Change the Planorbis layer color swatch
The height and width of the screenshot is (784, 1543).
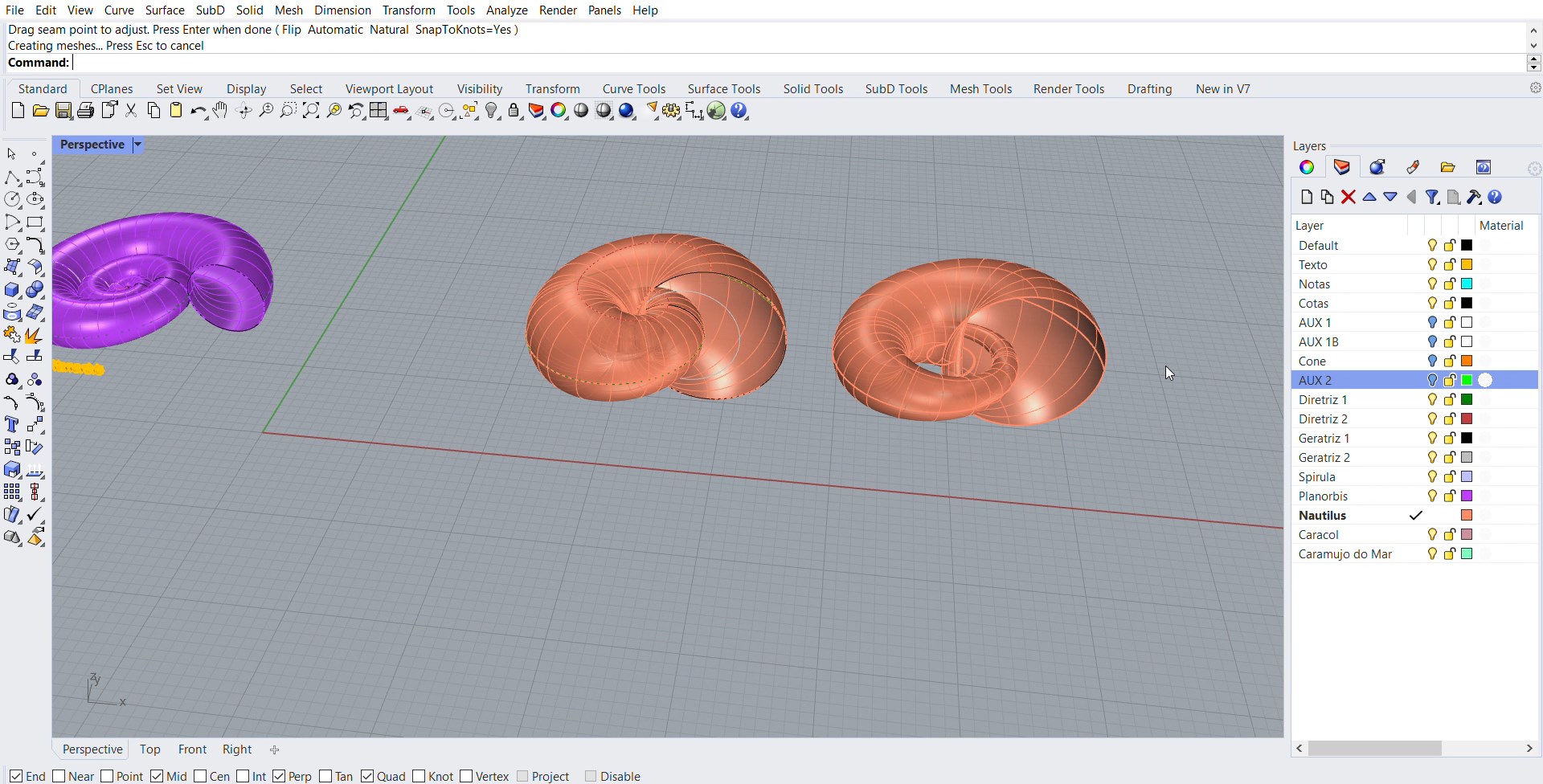(x=1467, y=496)
